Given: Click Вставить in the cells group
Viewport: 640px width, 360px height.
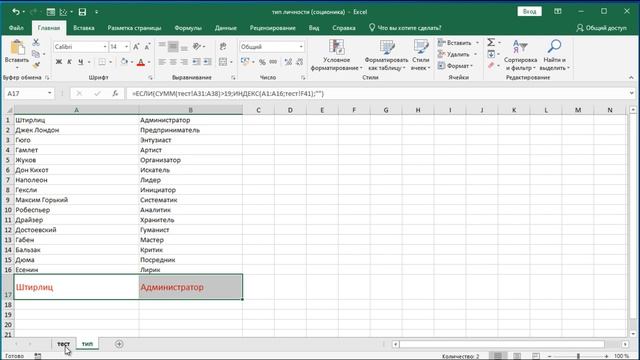Looking at the screenshot, I should (458, 42).
